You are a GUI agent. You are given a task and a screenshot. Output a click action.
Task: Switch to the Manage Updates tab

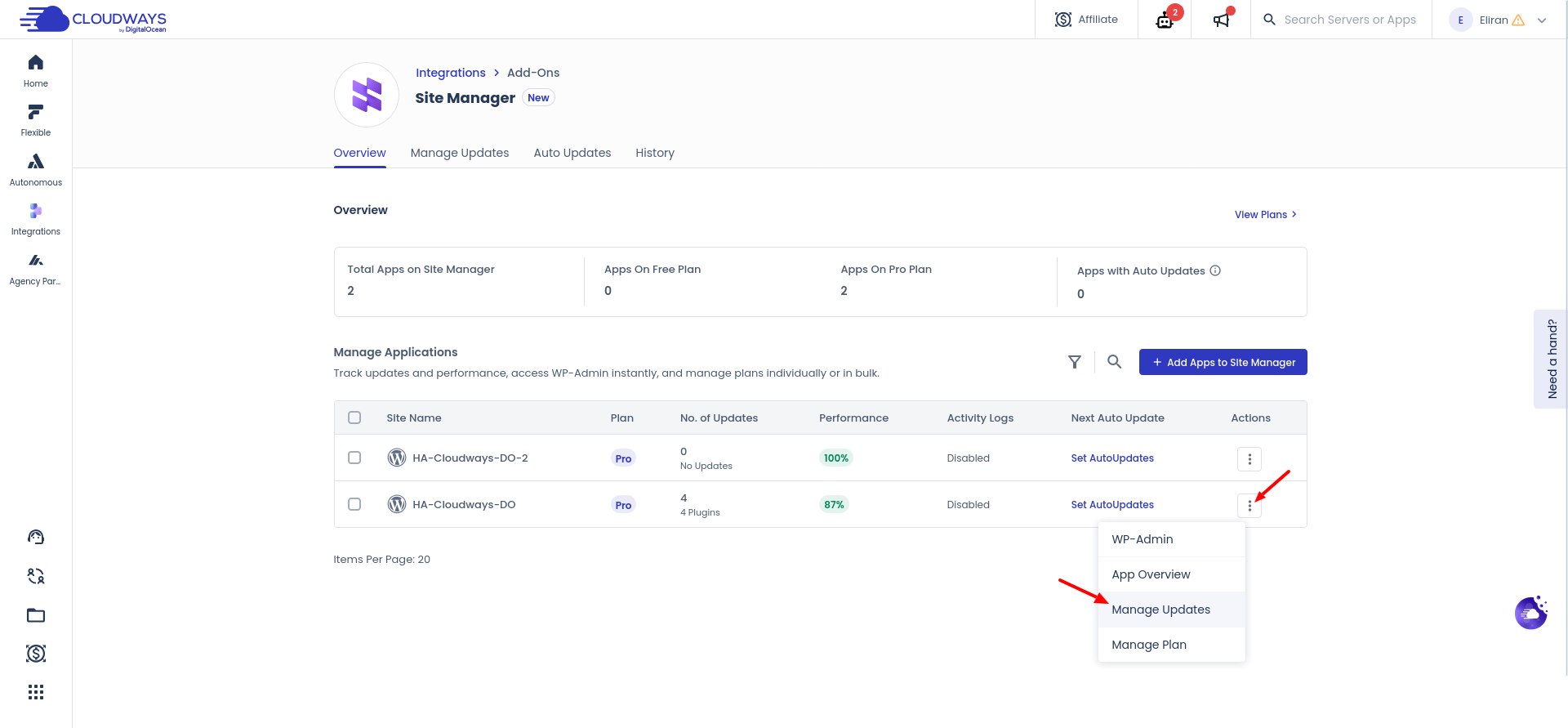(x=460, y=153)
